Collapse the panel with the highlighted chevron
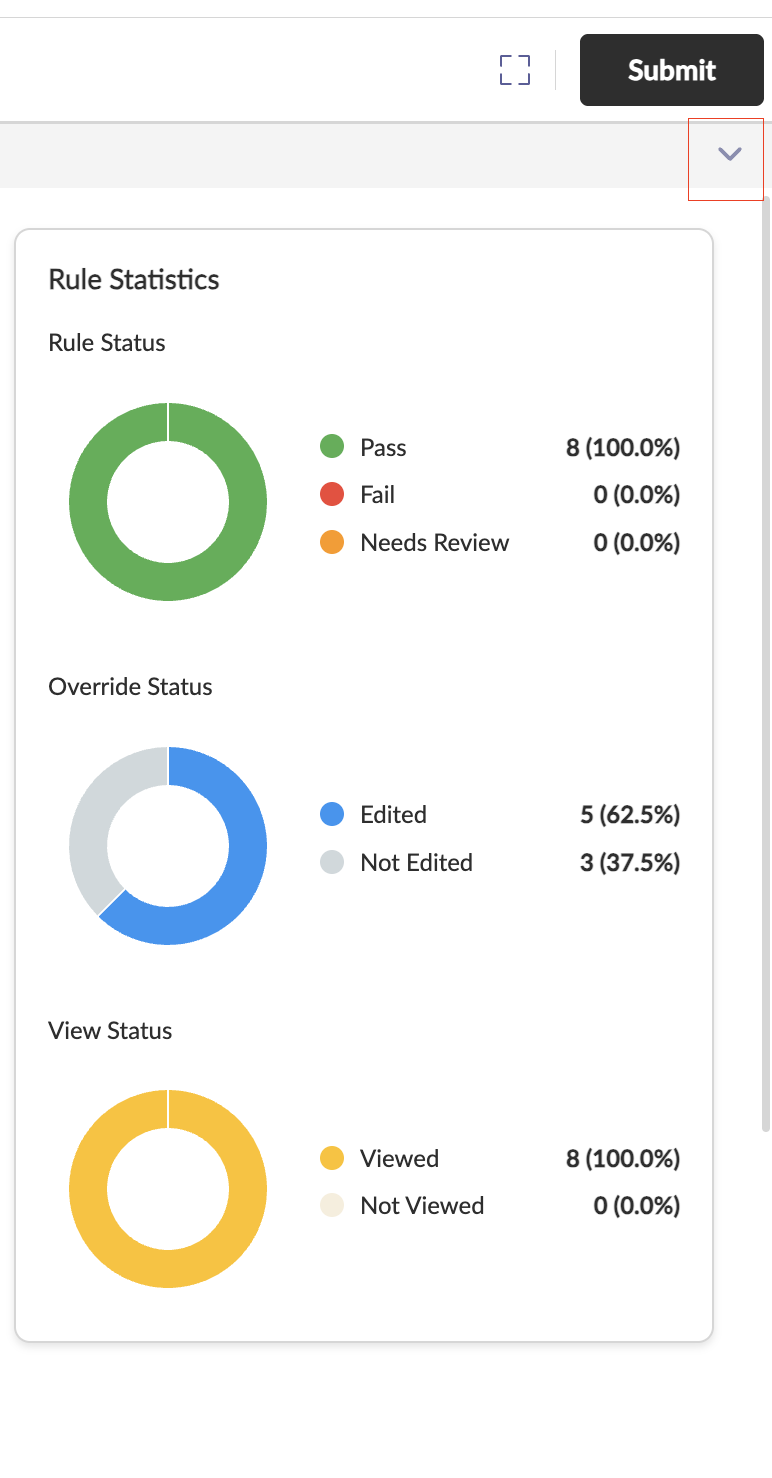 [x=728, y=156]
